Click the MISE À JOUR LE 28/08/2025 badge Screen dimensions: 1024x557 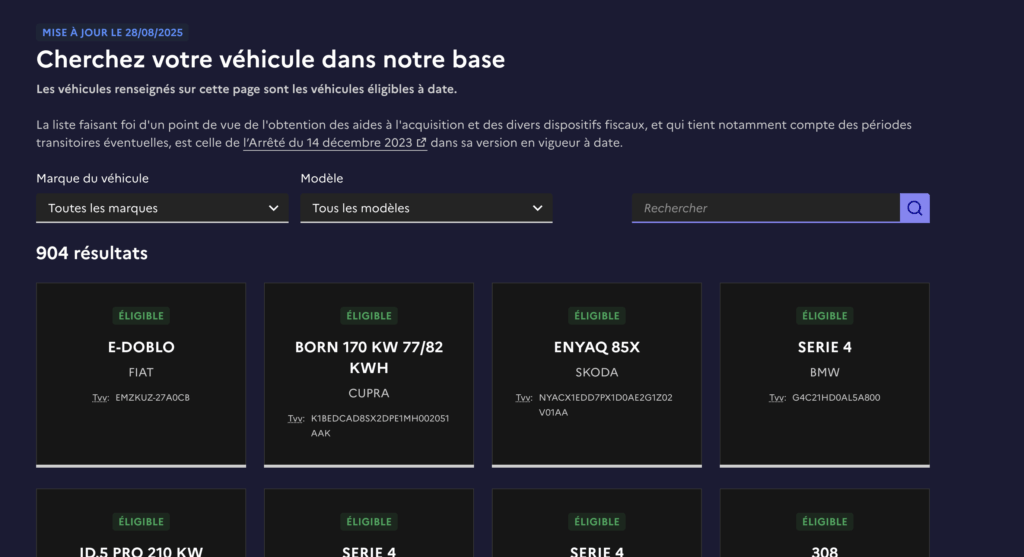pos(112,32)
